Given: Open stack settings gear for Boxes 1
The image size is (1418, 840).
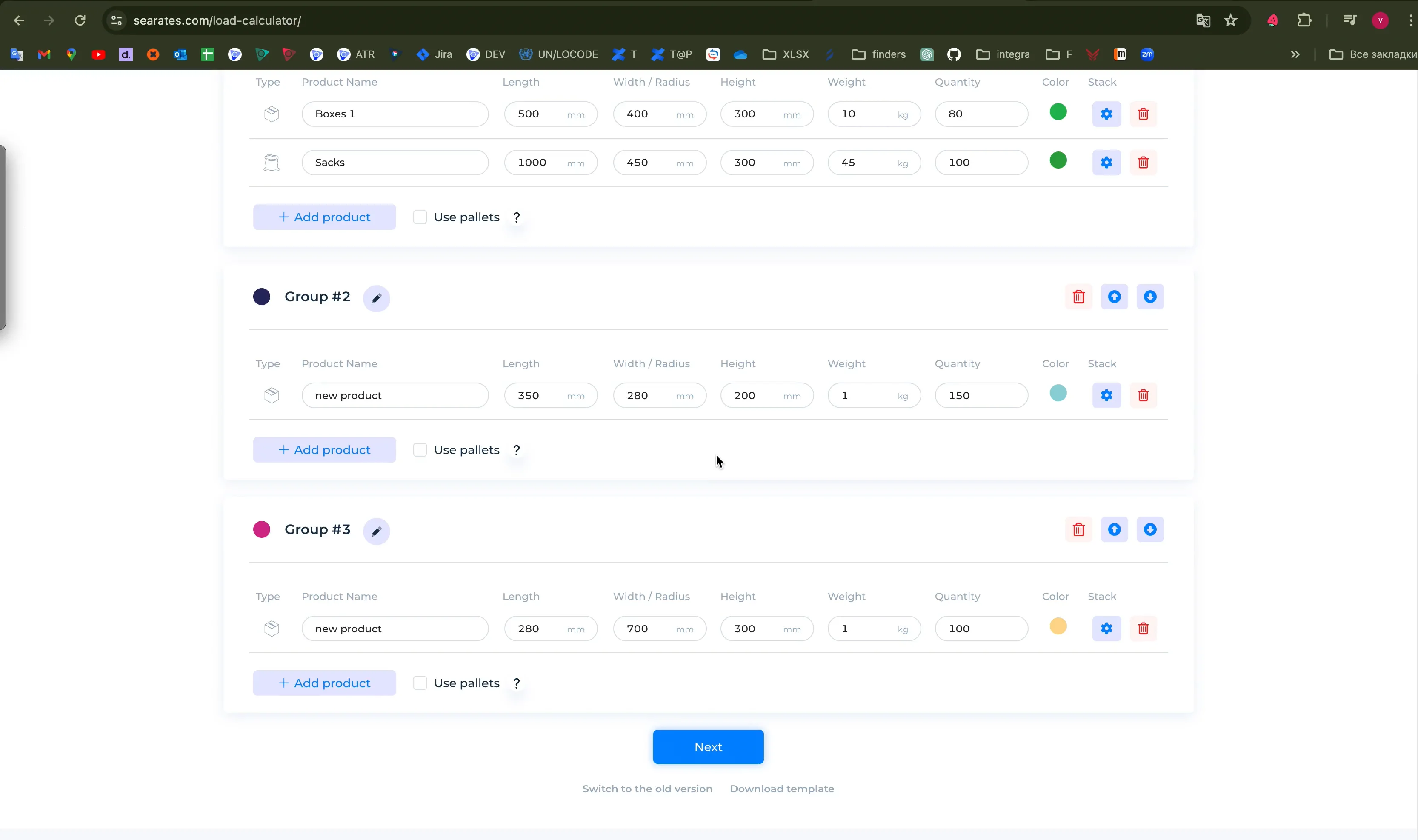Looking at the screenshot, I should [1106, 114].
